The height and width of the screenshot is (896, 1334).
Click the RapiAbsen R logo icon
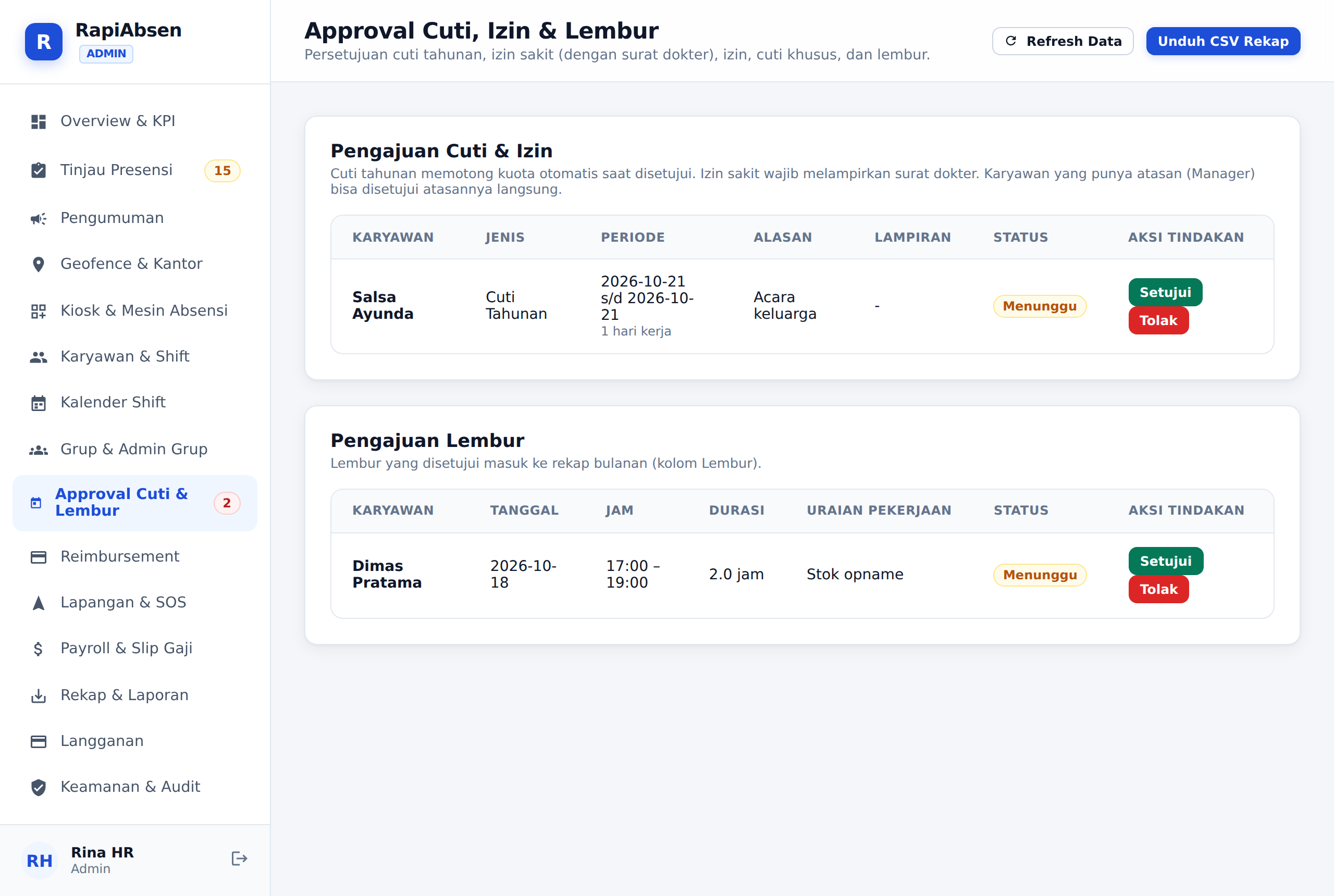43,42
